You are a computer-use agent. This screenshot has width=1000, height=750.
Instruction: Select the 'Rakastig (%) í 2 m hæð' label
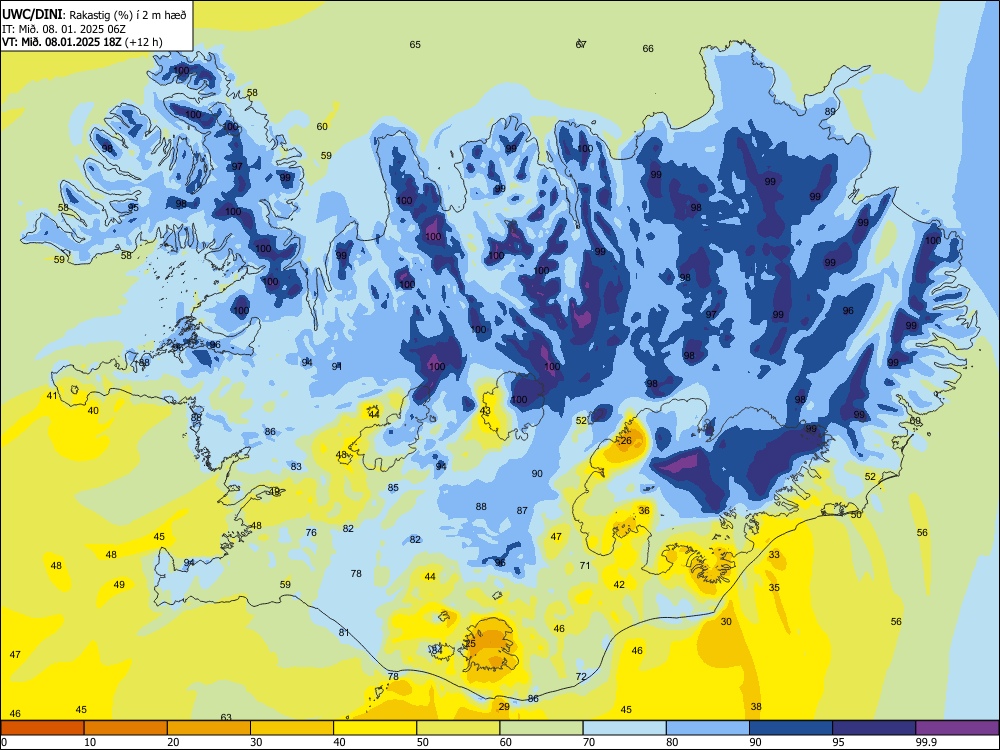[x=128, y=15]
